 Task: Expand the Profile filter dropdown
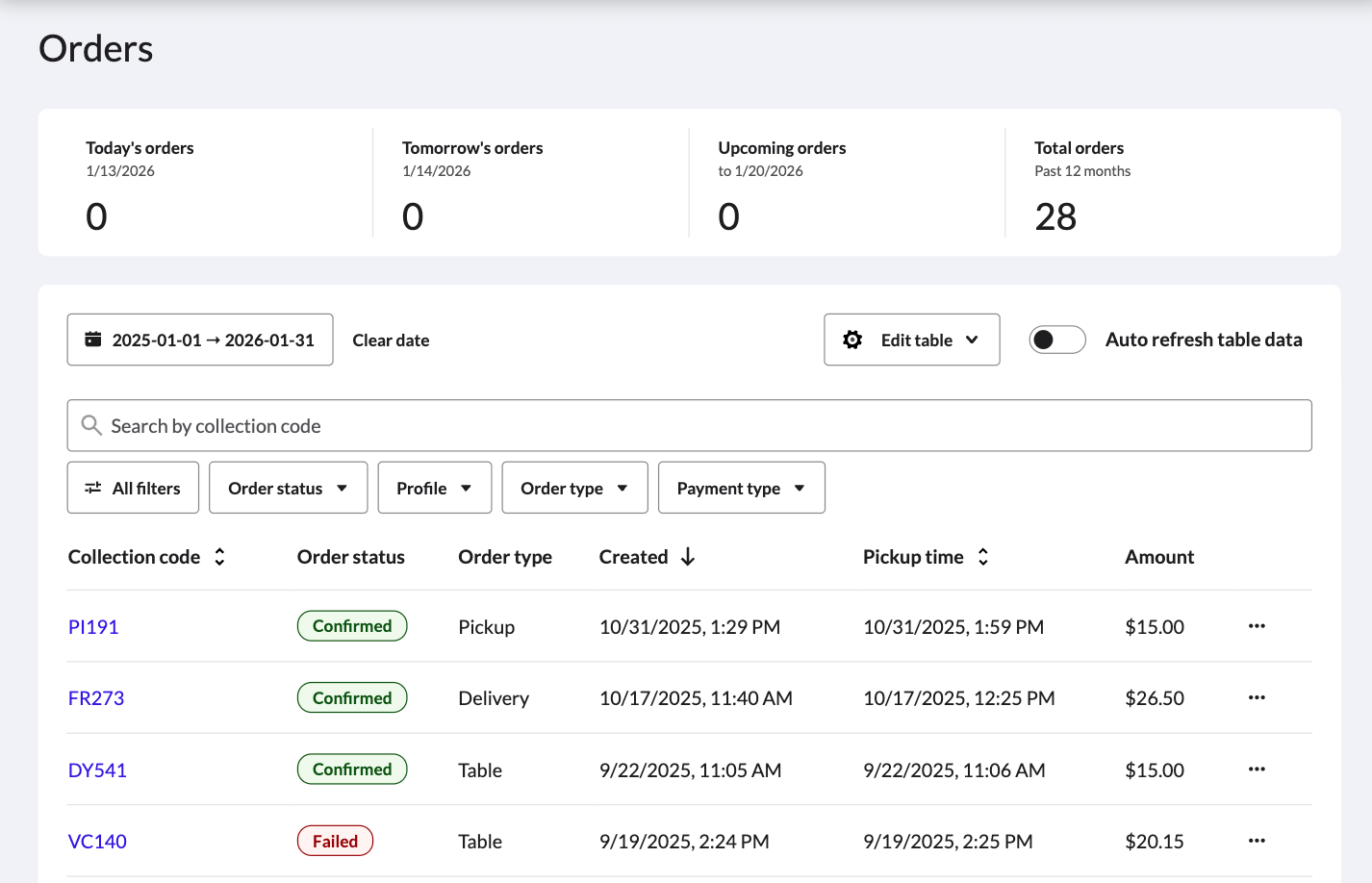[434, 488]
